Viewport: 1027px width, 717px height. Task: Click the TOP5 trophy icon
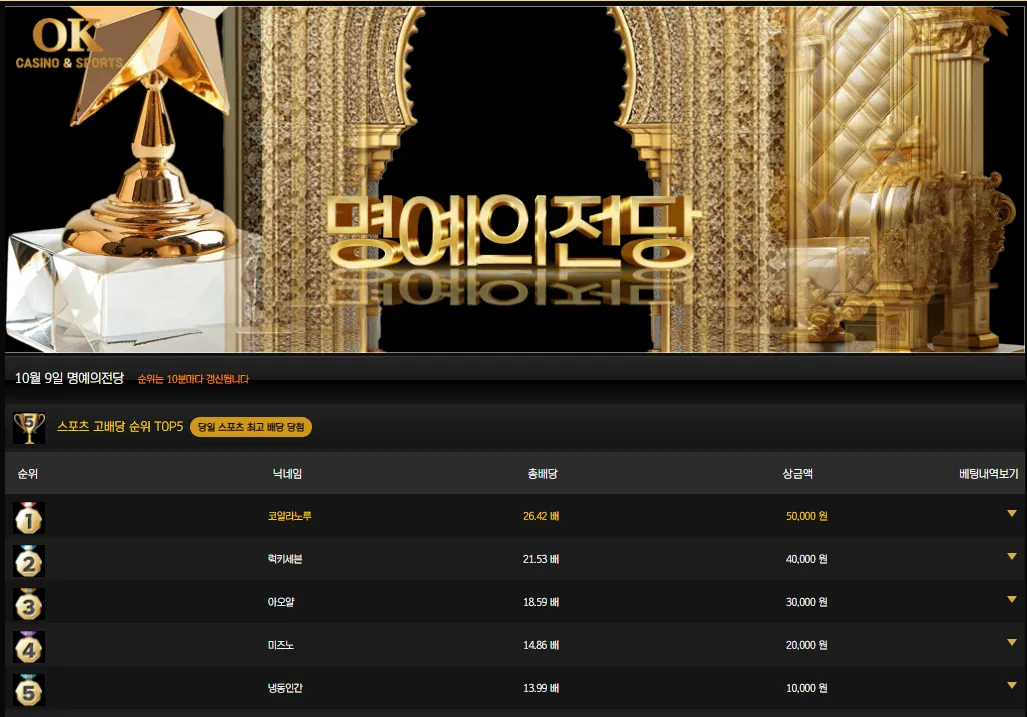click(x=29, y=428)
